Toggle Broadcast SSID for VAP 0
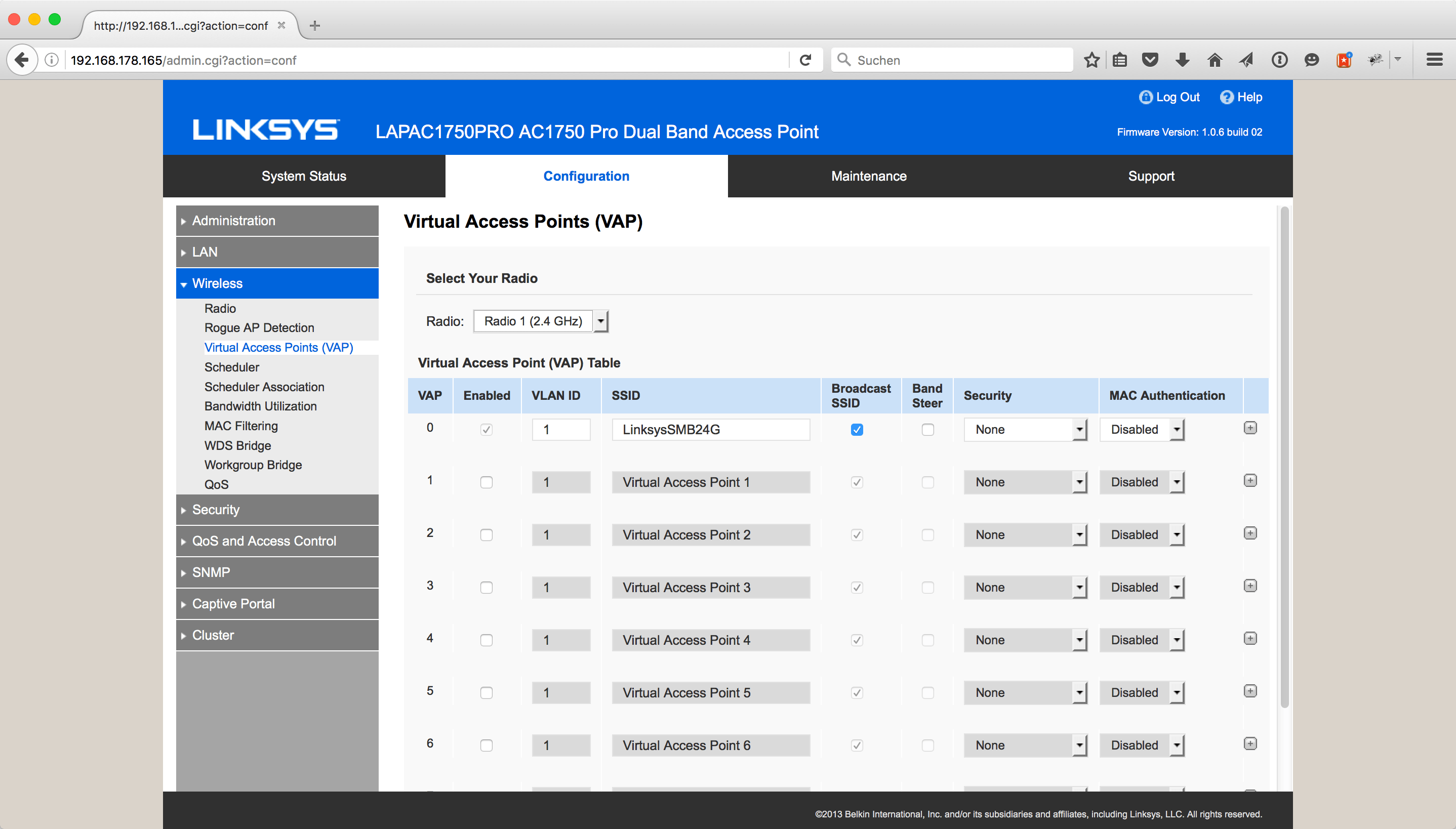This screenshot has height=829, width=1456. [857, 430]
